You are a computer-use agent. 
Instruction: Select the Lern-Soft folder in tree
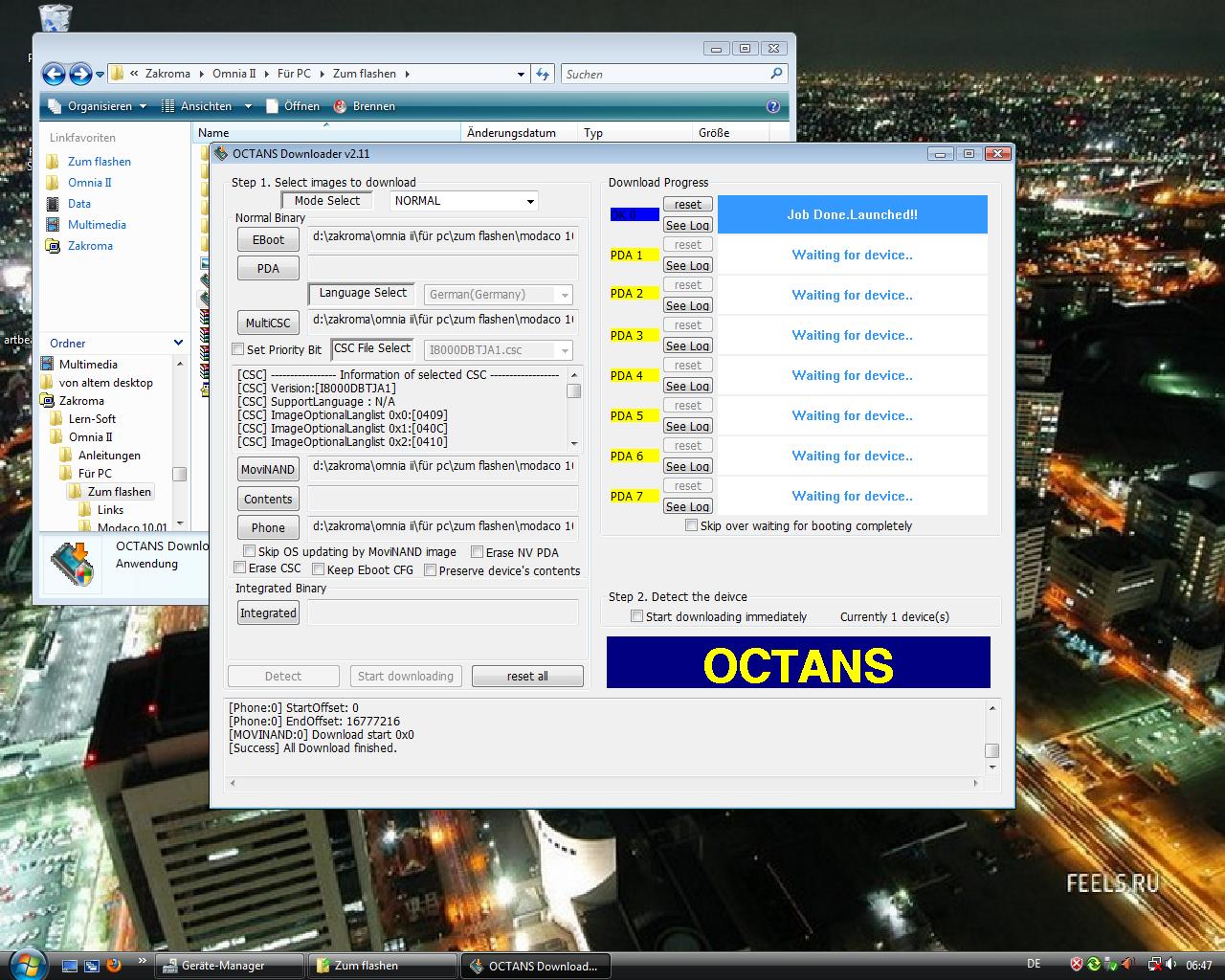pyautogui.click(x=92, y=419)
